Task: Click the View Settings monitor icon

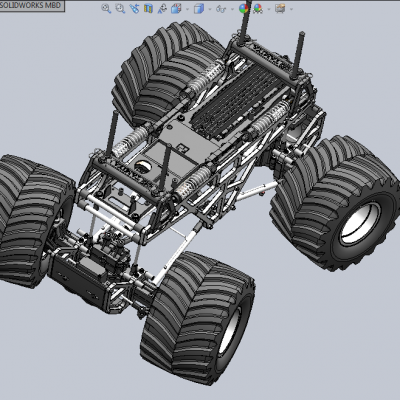Action: tap(280, 9)
